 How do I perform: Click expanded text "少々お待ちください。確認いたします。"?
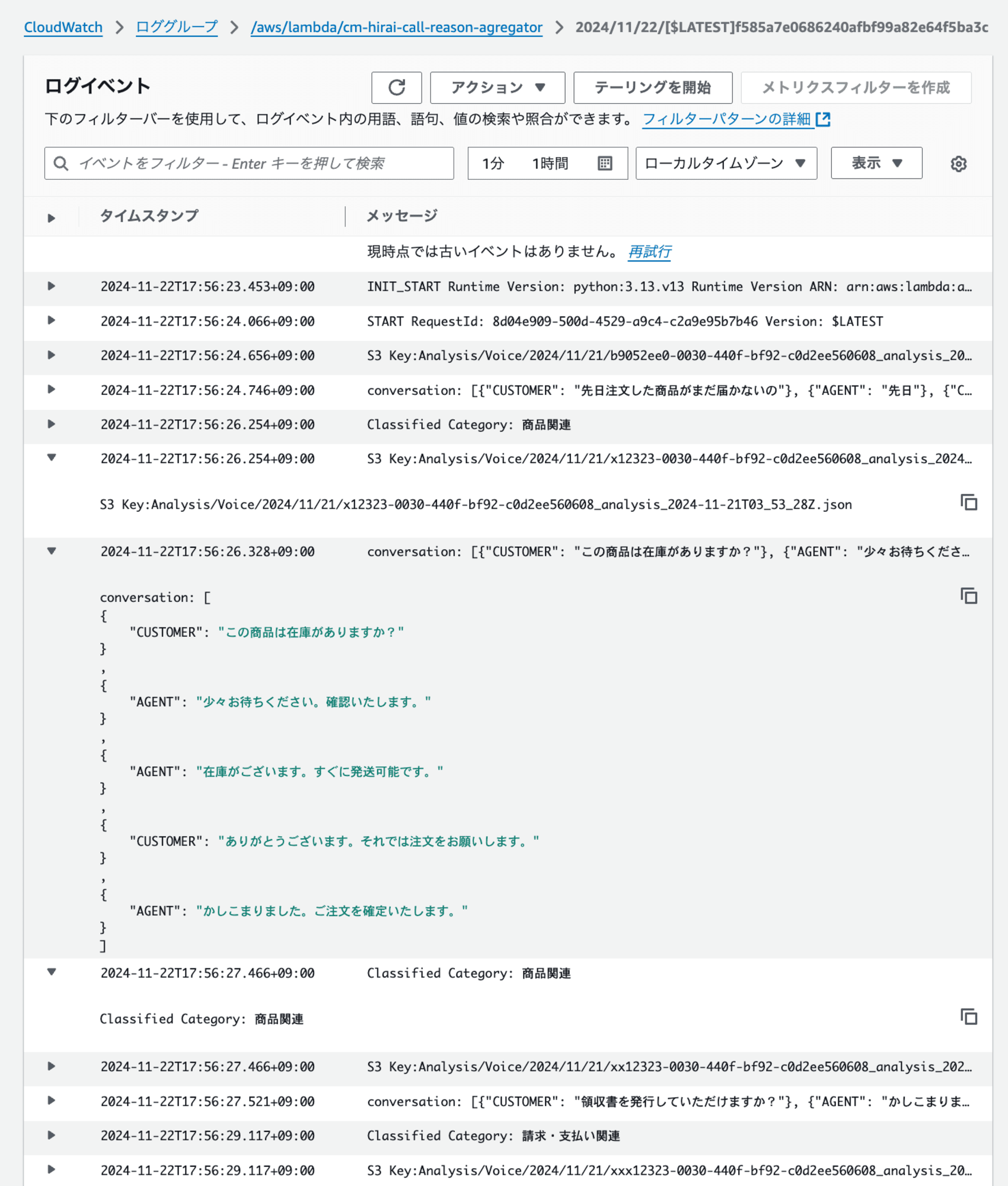click(x=314, y=702)
